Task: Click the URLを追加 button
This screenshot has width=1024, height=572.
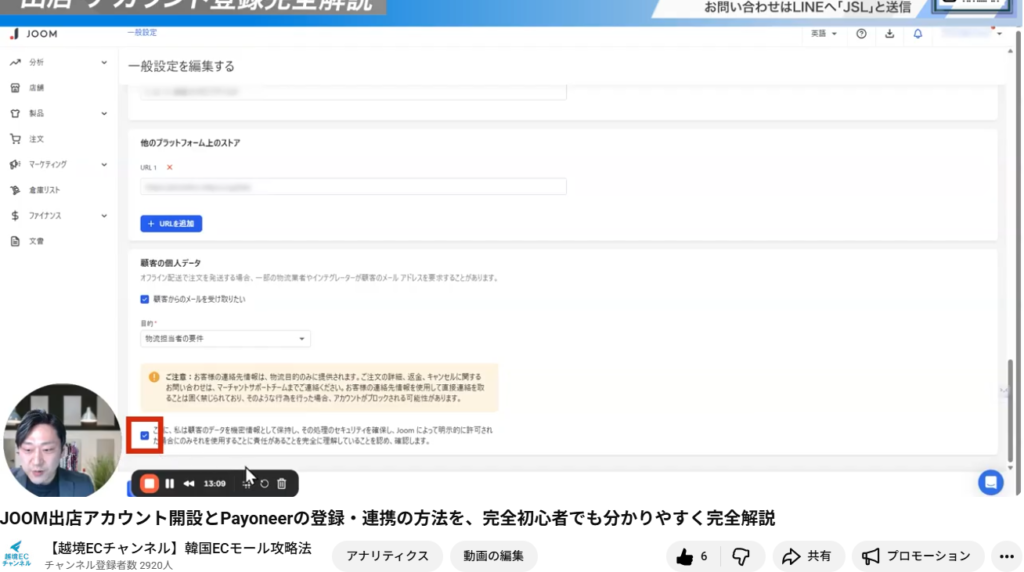Action: [174, 223]
